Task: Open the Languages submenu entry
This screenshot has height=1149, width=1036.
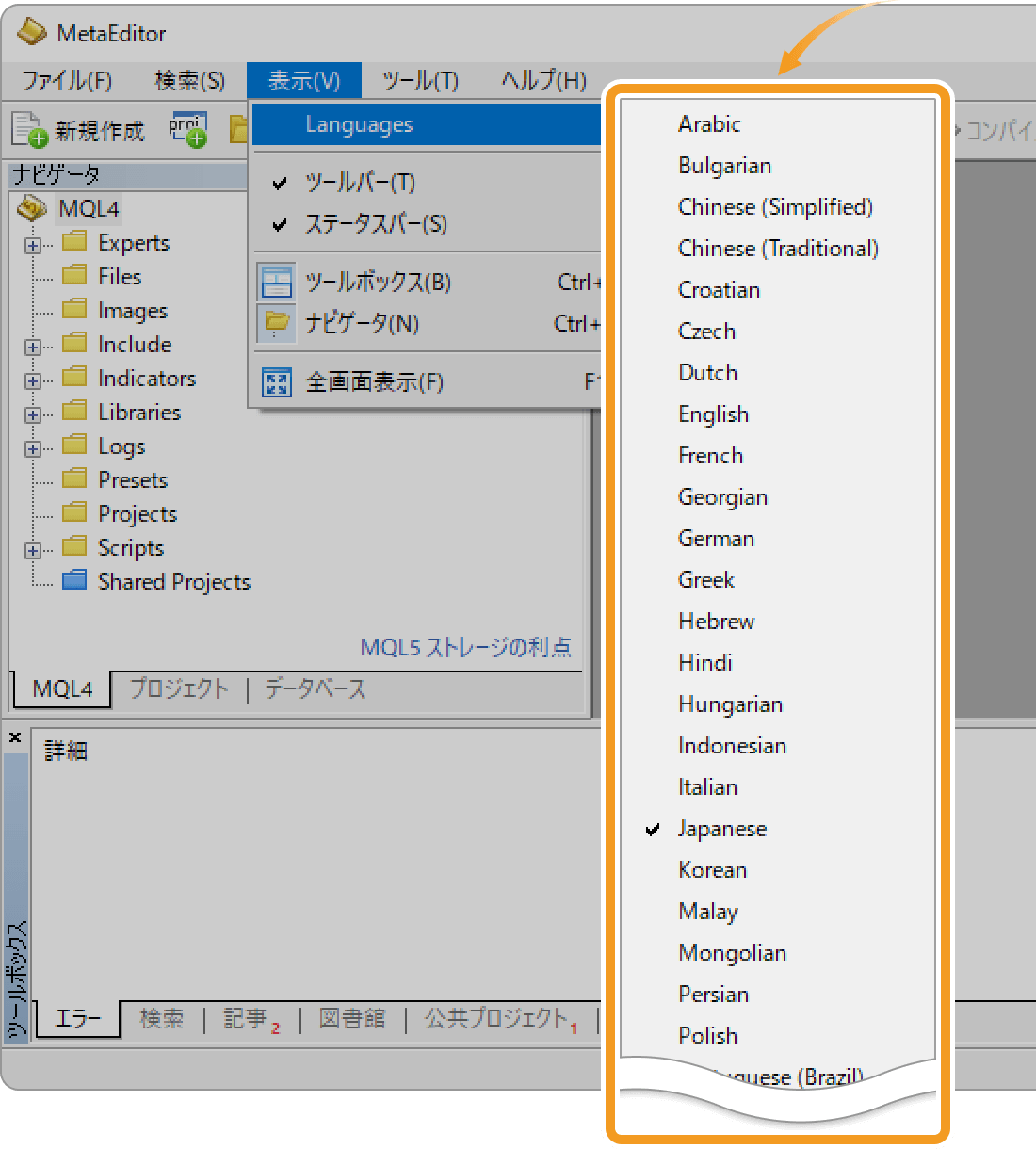Action: 427,124
